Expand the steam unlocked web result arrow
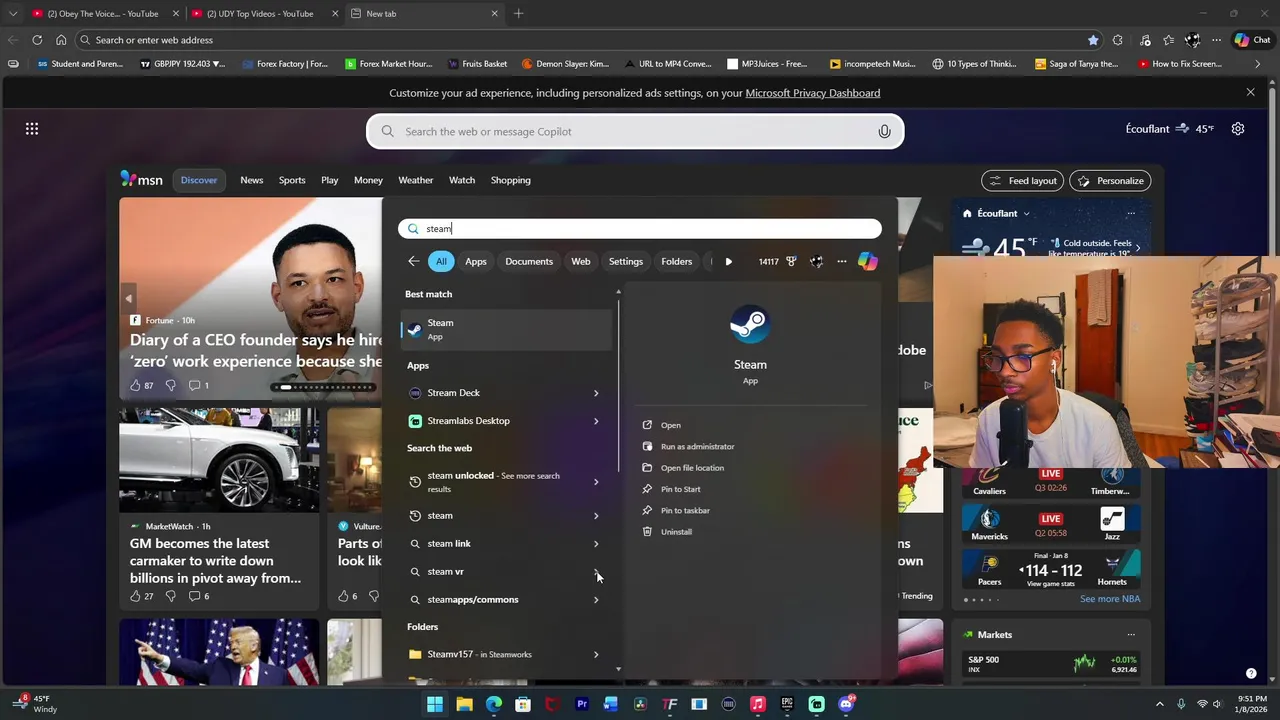 [596, 482]
